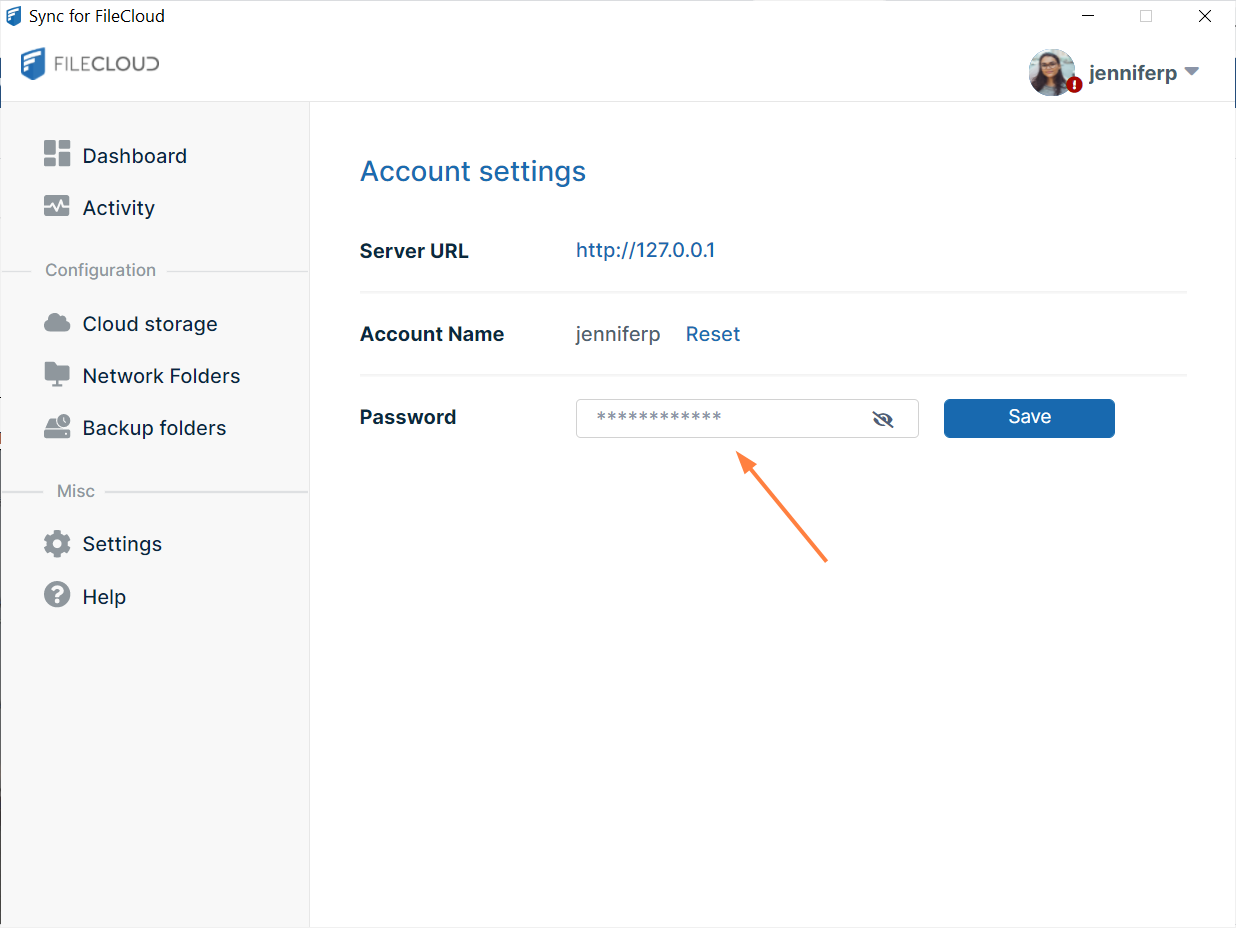Image resolution: width=1236 pixels, height=928 pixels.
Task: Click the jenniferp username in header
Action: [1132, 73]
